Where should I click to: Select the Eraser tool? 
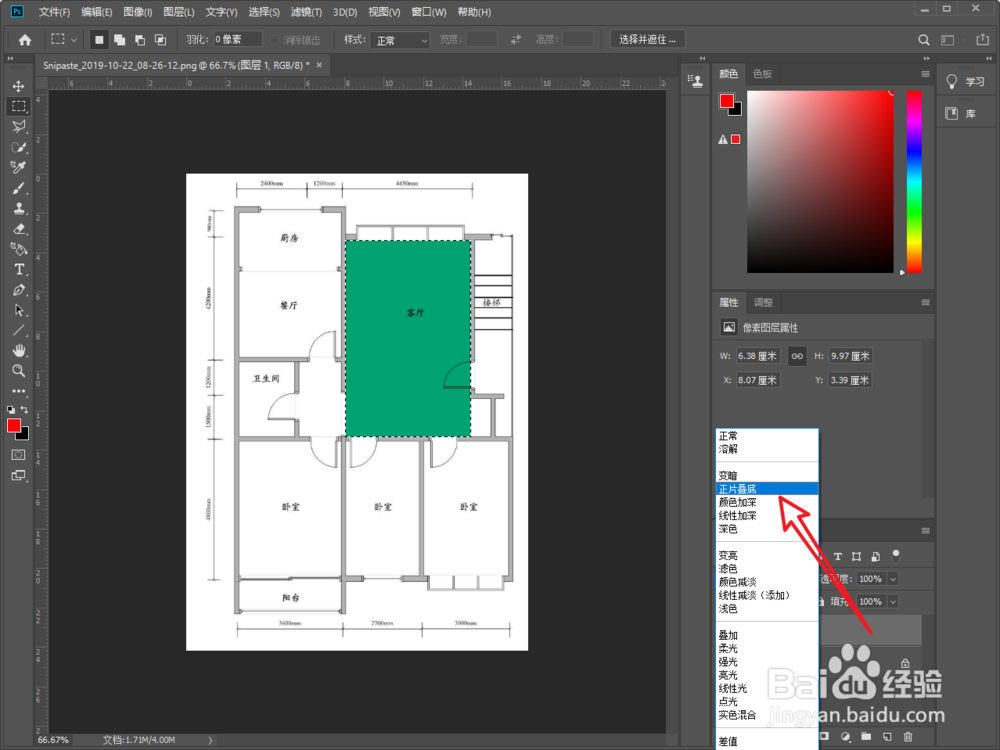pyautogui.click(x=18, y=229)
